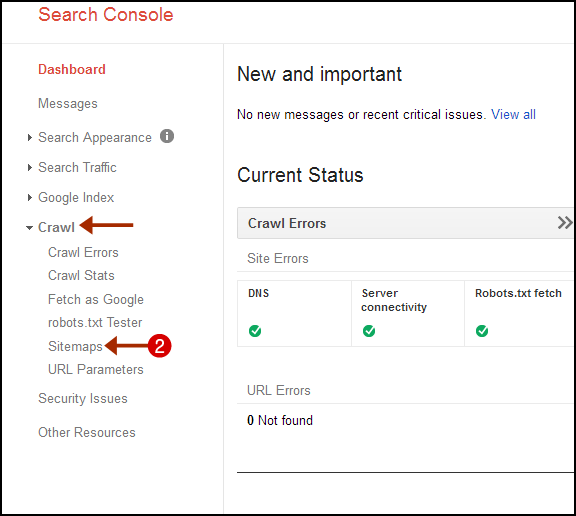Click the Server connectivity label

point(394,300)
